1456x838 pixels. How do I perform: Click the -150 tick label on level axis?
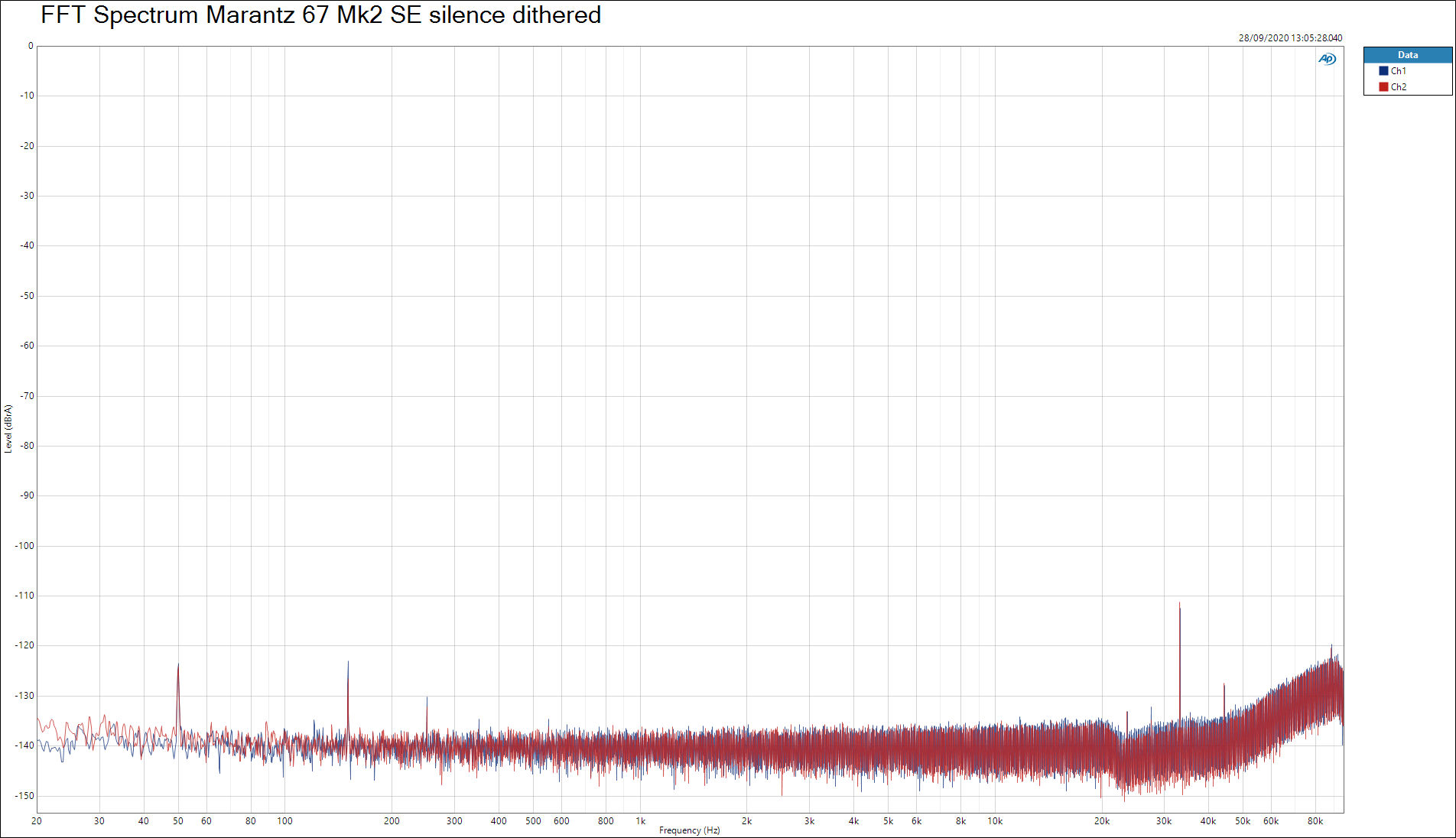[x=24, y=796]
